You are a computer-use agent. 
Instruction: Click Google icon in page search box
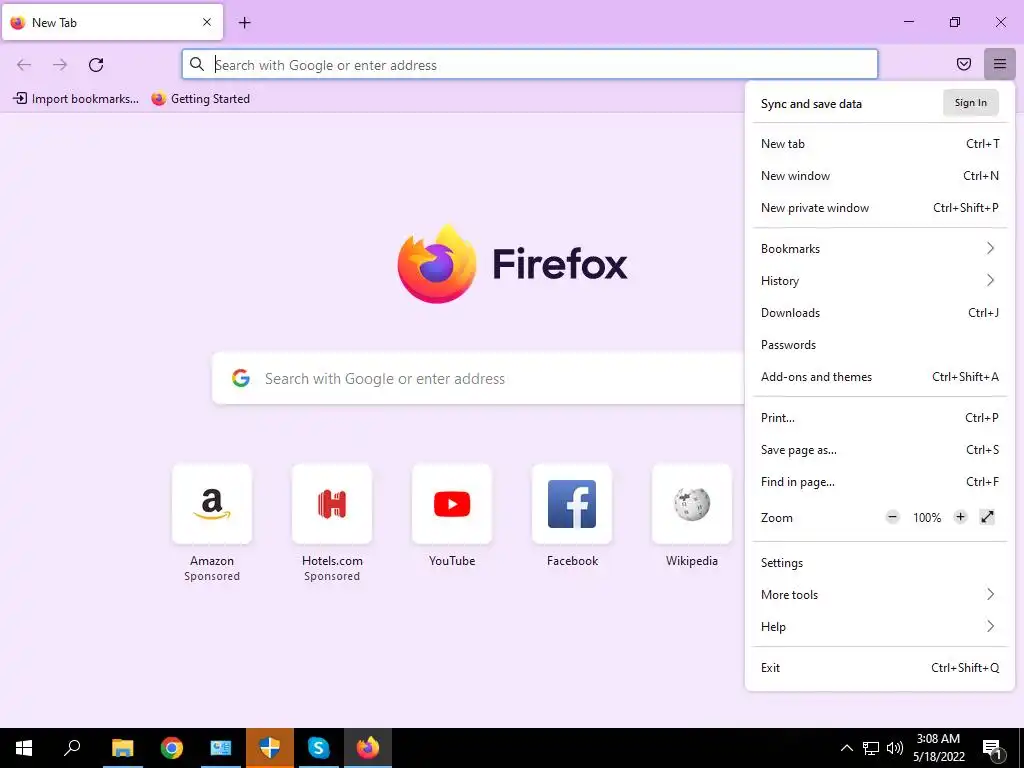point(241,378)
